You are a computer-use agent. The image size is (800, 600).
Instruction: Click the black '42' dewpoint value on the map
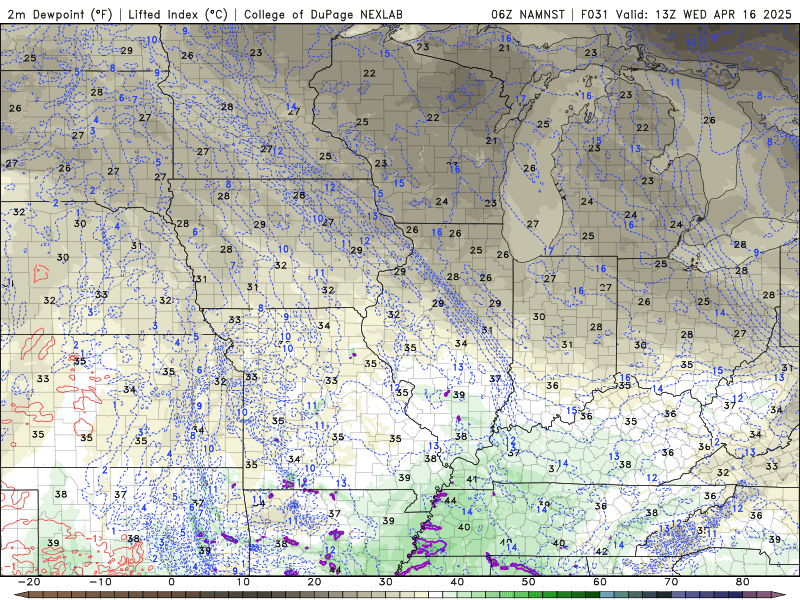tap(602, 552)
